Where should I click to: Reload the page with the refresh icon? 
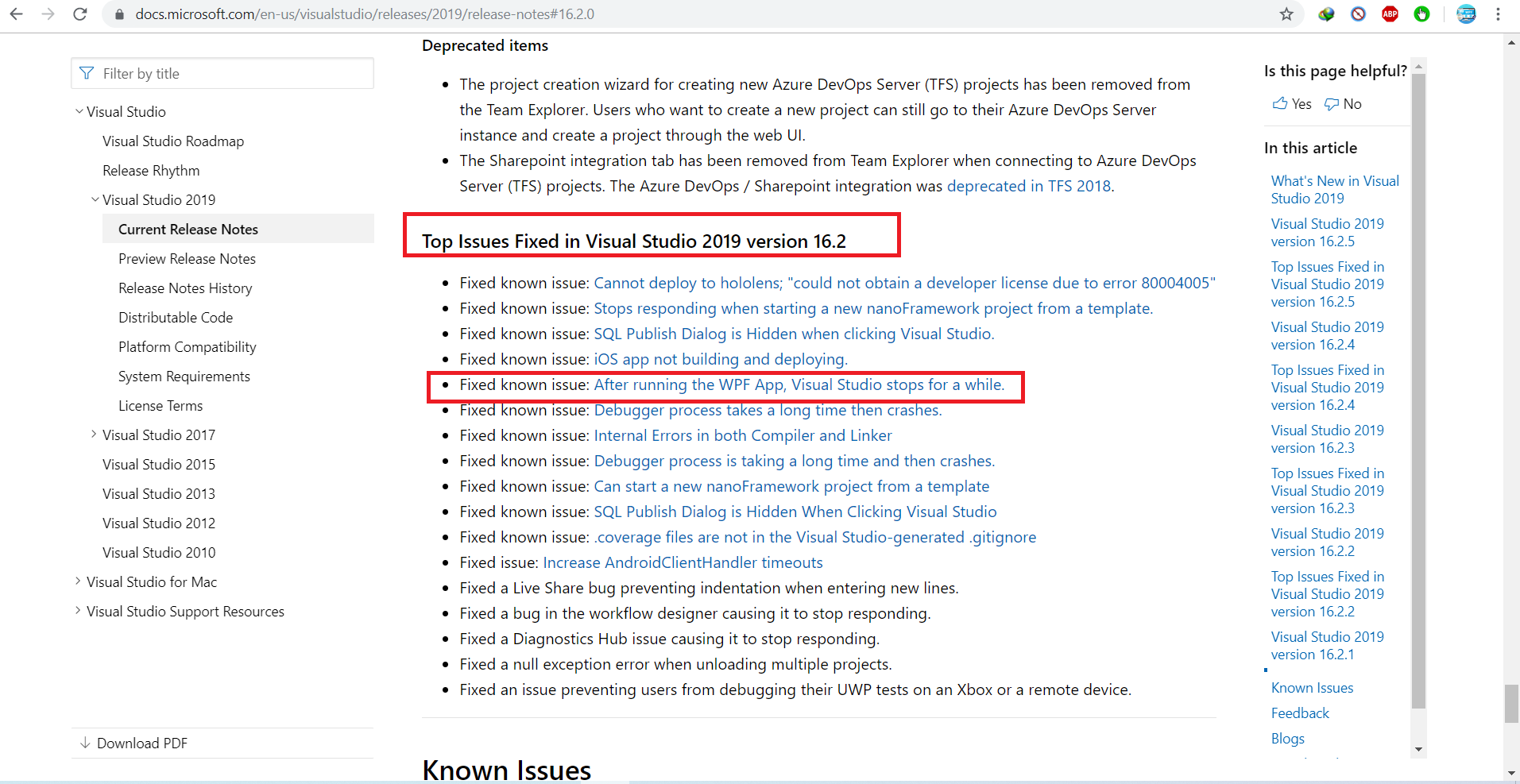[80, 14]
